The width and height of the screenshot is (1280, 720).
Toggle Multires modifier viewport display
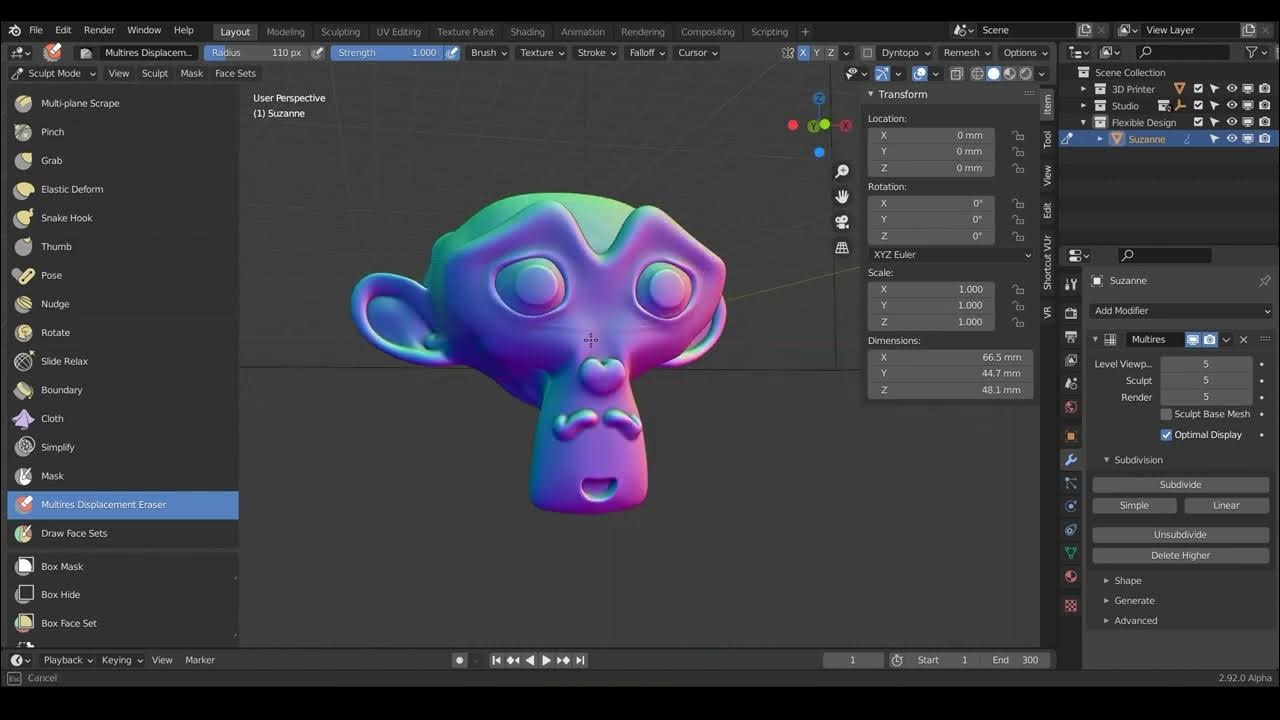click(x=1193, y=340)
